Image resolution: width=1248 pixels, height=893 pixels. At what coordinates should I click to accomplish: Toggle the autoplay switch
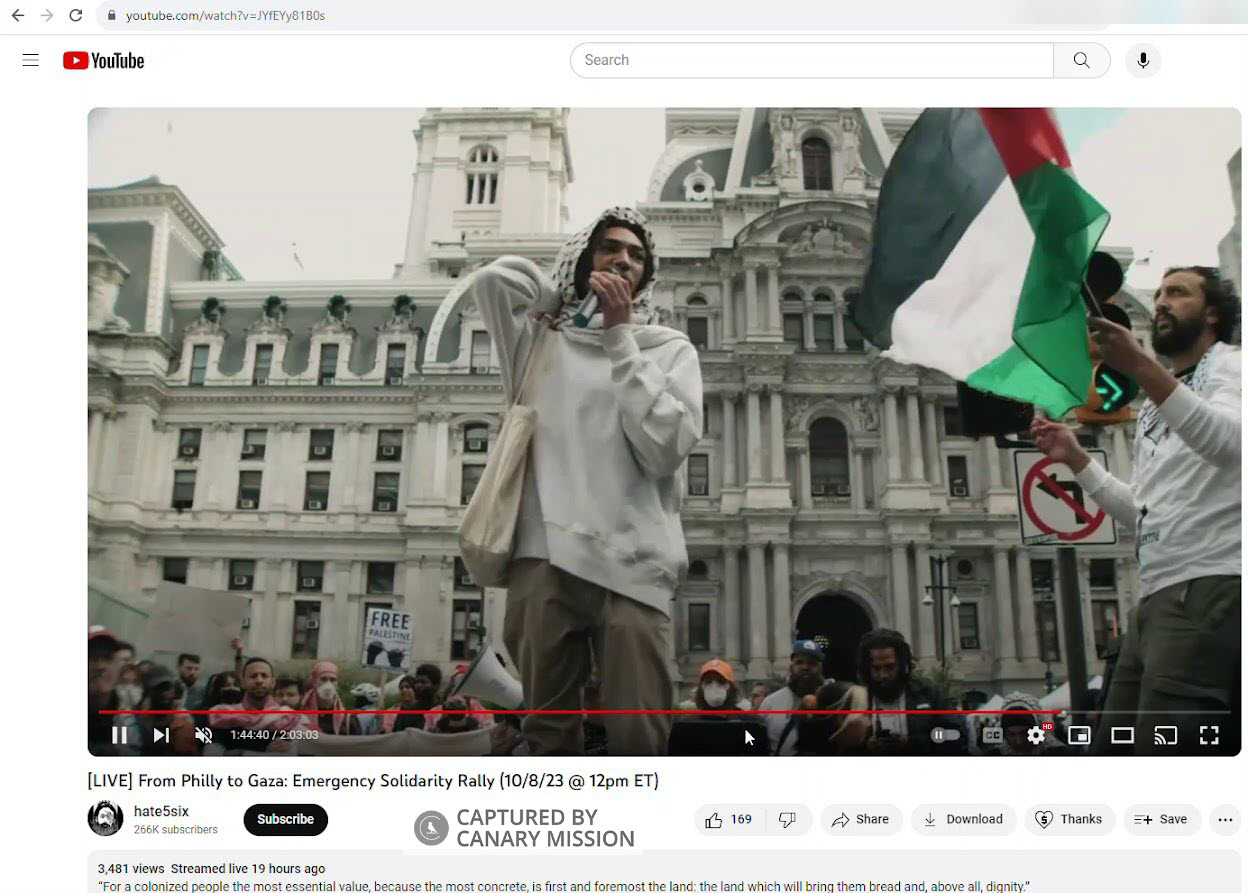point(945,735)
